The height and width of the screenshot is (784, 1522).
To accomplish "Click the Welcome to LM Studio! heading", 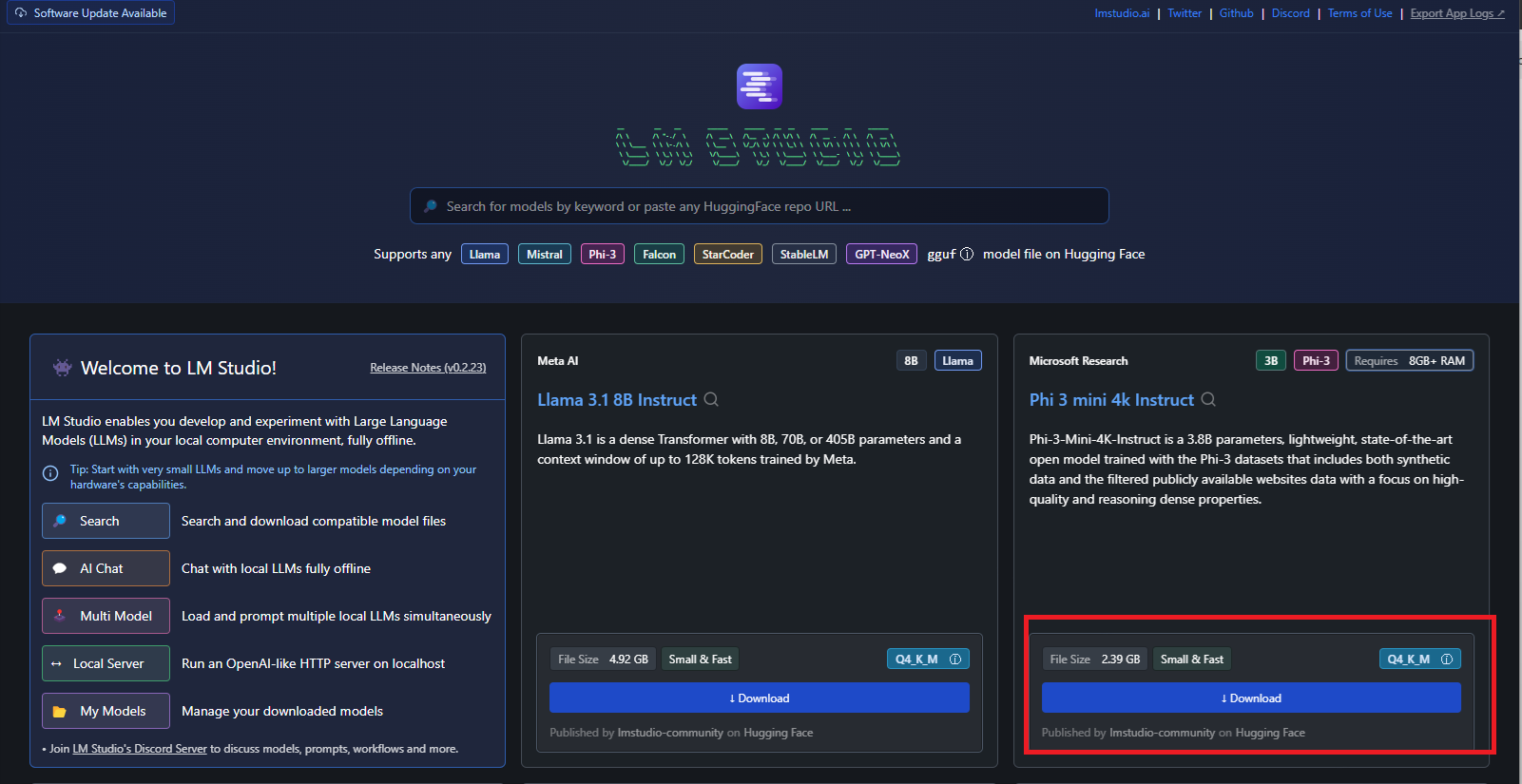I will pos(179,368).
